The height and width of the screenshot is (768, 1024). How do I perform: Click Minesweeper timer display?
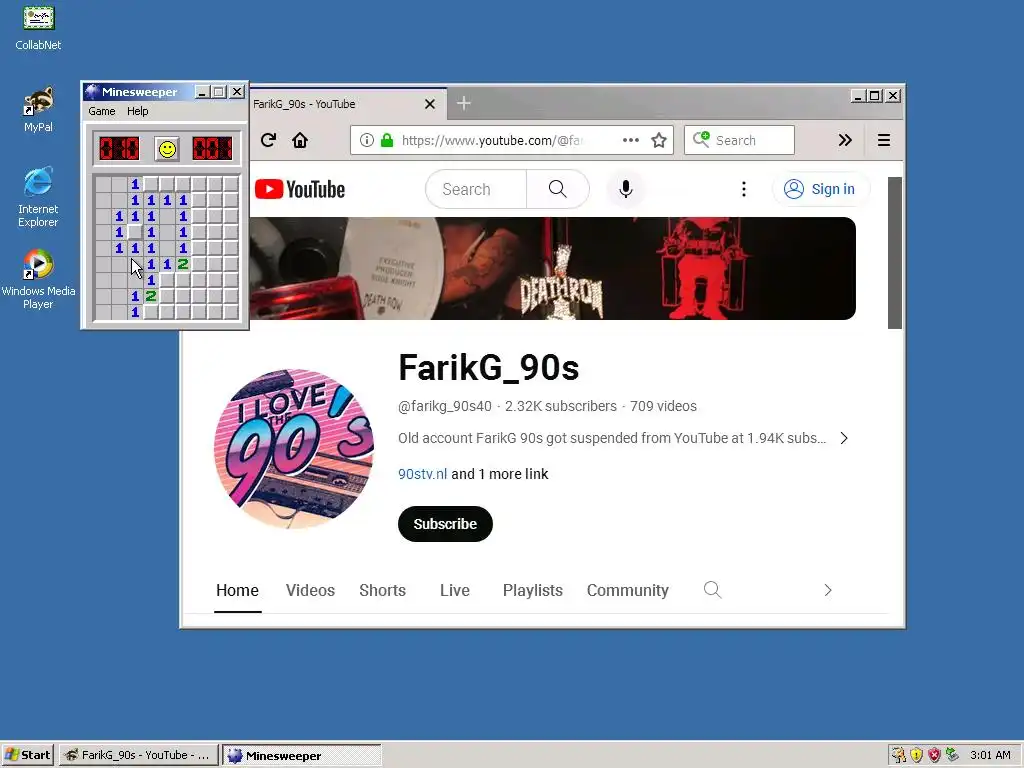(x=212, y=149)
